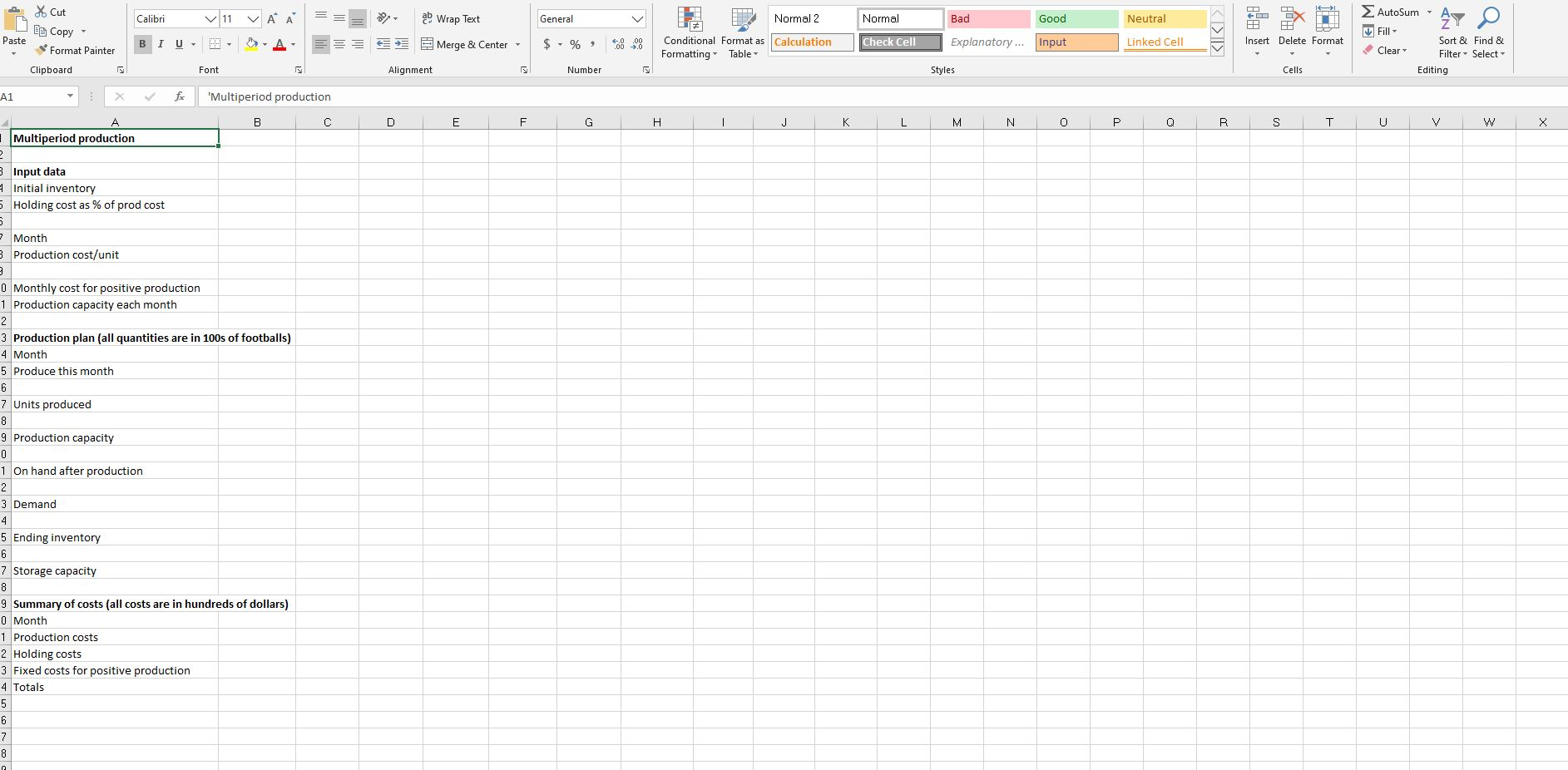Apply the Good green cell style

pos(1077,18)
